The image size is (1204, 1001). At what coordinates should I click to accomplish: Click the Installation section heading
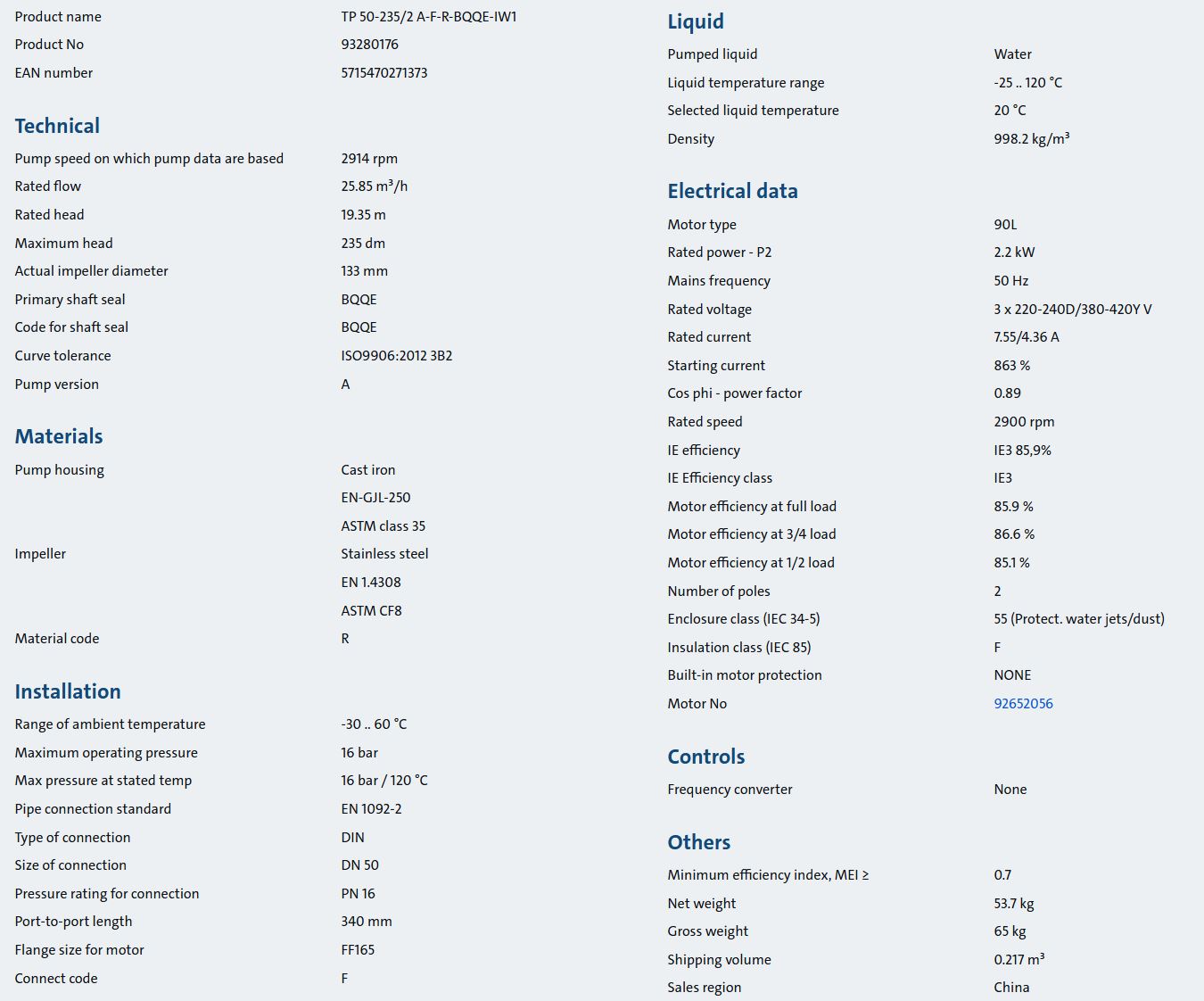[x=68, y=691]
